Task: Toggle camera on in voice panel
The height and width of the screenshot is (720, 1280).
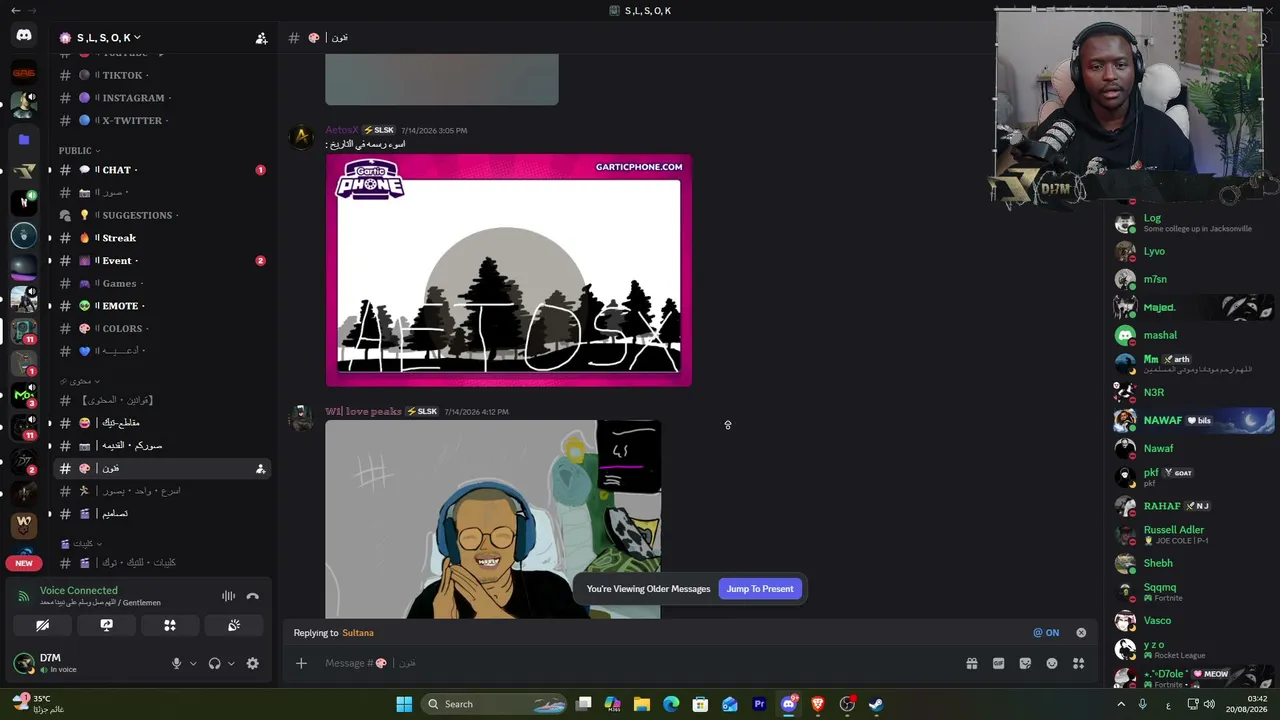Action: tap(42, 625)
